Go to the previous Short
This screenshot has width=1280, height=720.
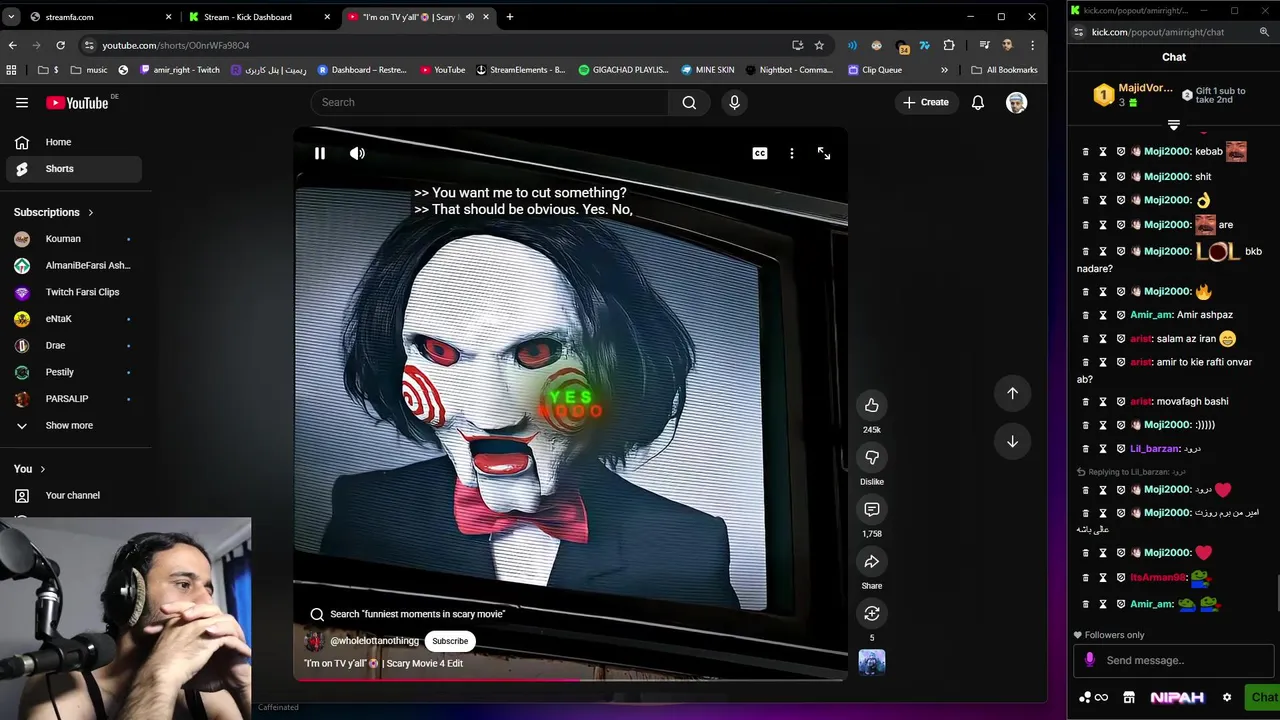click(x=1012, y=393)
